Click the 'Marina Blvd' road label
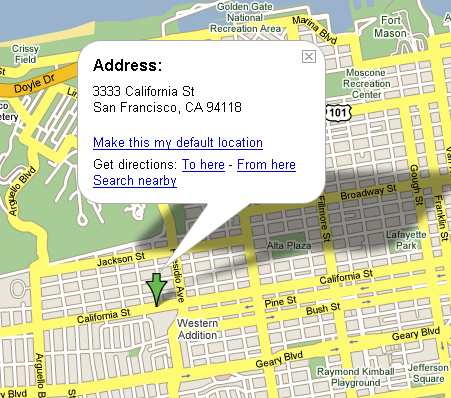Screen dimensions: 451x398 [x=315, y=30]
